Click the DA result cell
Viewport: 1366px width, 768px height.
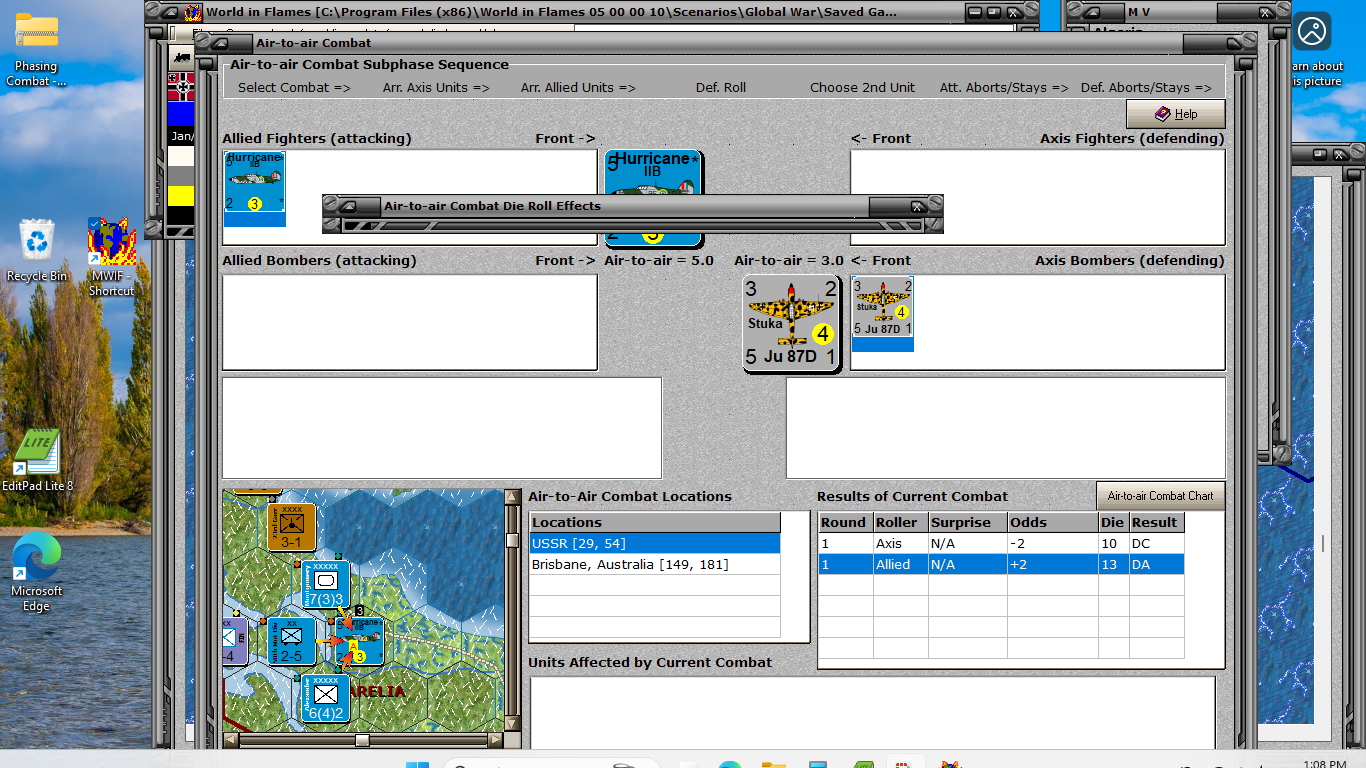click(x=1155, y=564)
